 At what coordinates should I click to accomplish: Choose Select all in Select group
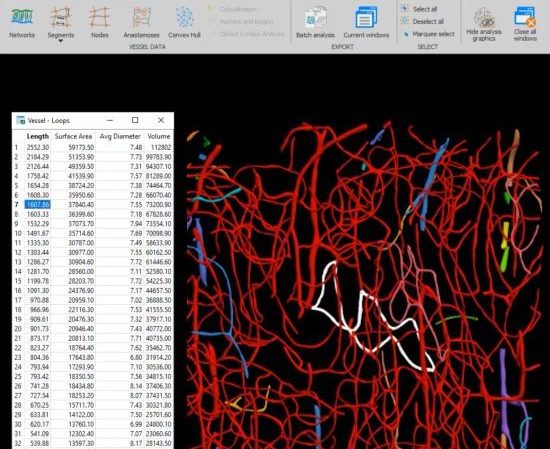tap(420, 9)
